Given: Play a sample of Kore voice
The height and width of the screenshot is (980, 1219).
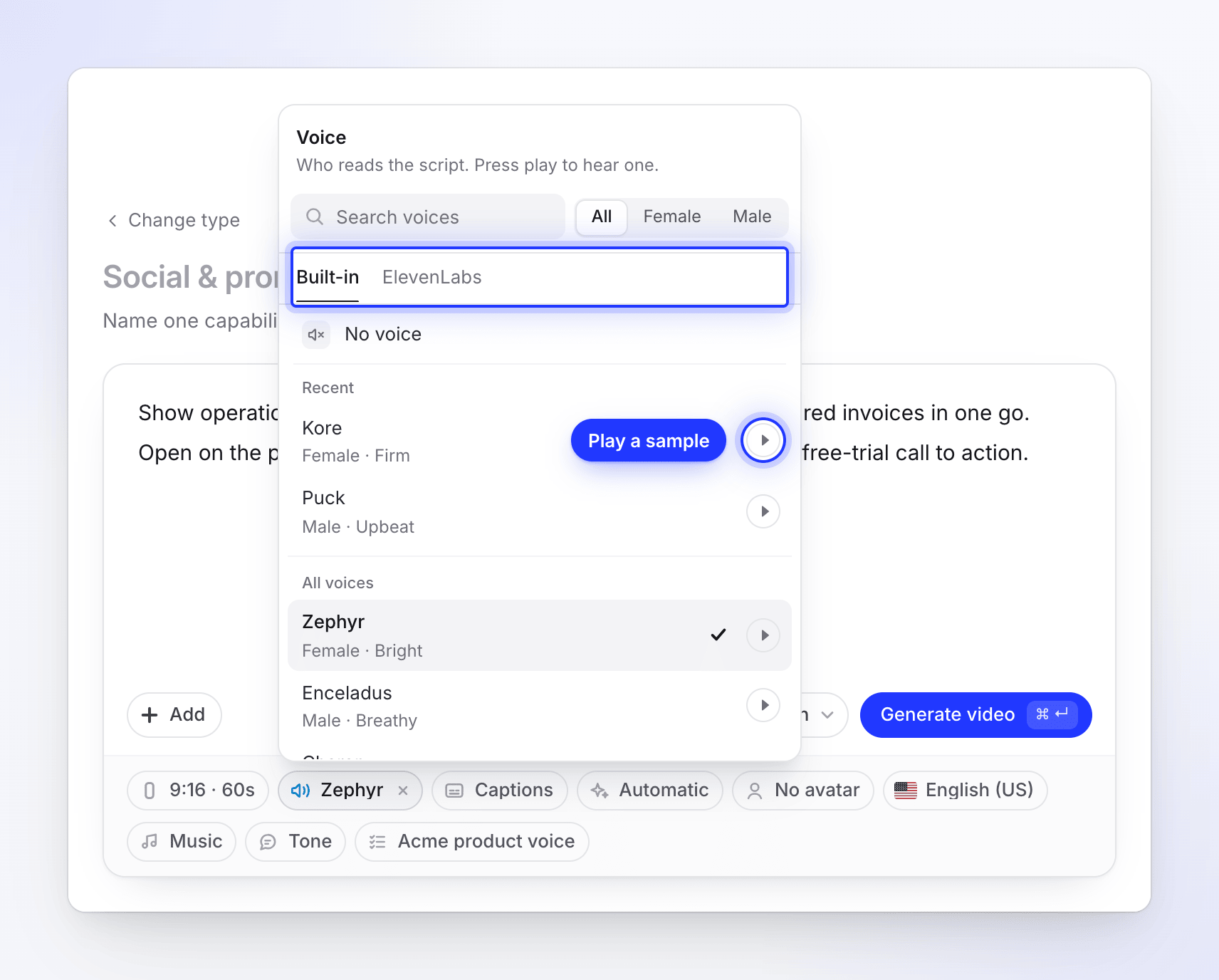Looking at the screenshot, I should [x=763, y=440].
